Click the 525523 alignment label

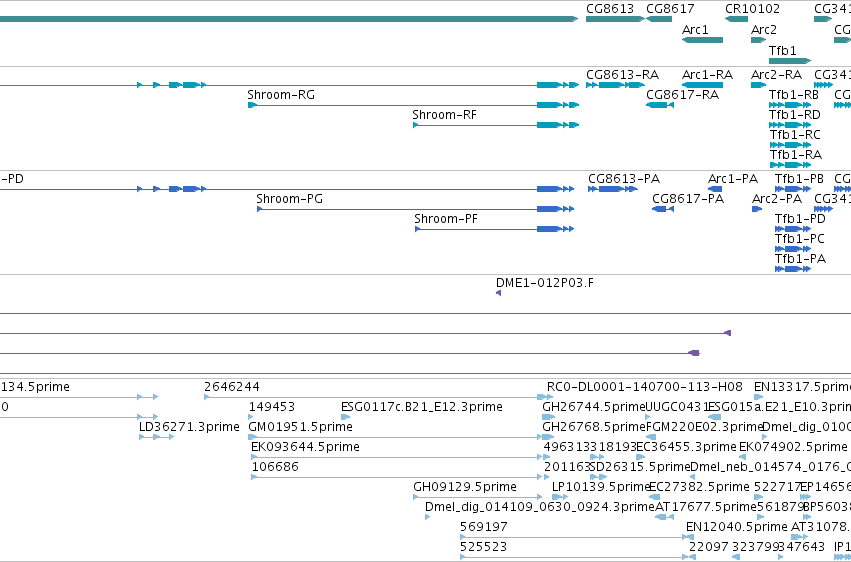[x=483, y=547]
